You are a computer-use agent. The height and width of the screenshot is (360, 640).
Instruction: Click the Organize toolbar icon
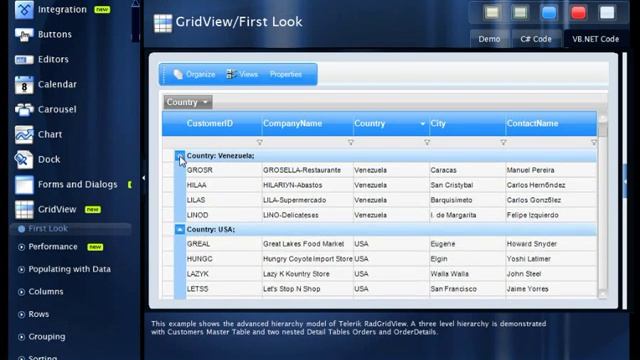click(178, 74)
